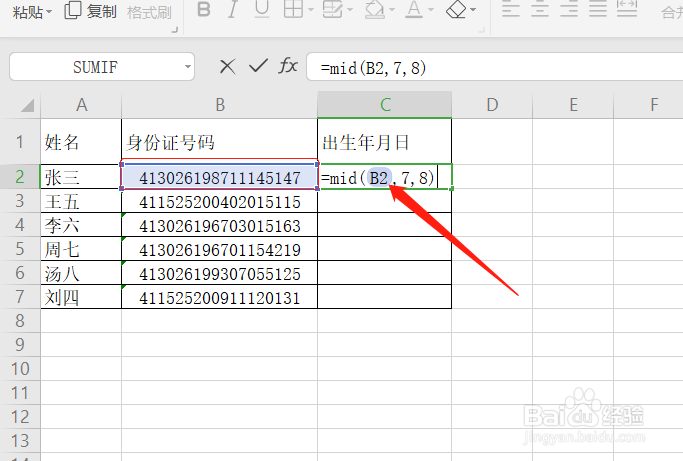Open clipboard group dialog launcher
This screenshot has width=683, height=461.
click(175, 30)
